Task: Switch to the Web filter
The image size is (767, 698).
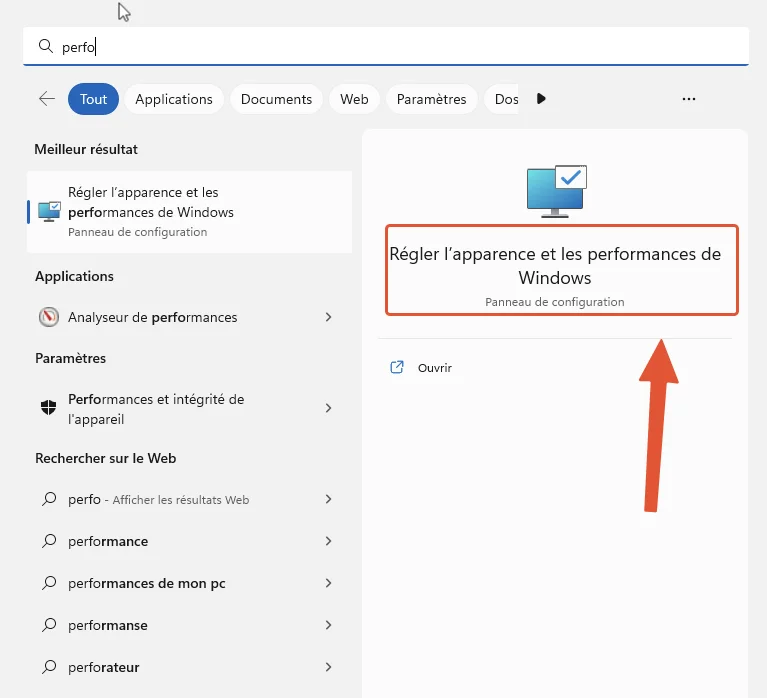Action: pyautogui.click(x=354, y=99)
